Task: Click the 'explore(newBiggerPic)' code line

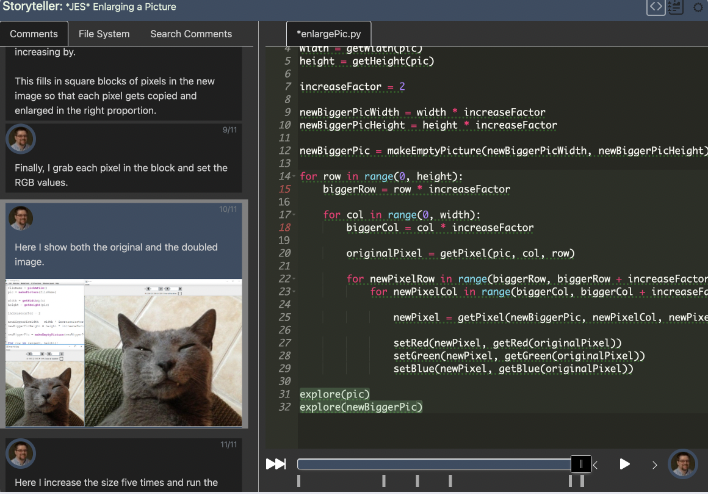Action: pyautogui.click(x=361, y=407)
